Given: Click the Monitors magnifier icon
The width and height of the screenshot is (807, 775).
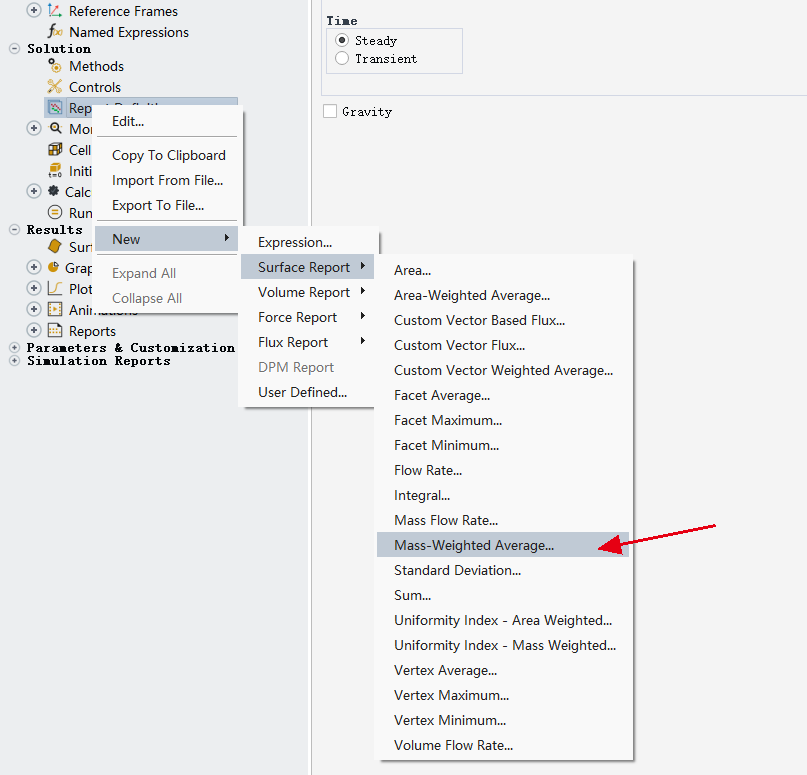Looking at the screenshot, I should pyautogui.click(x=55, y=129).
